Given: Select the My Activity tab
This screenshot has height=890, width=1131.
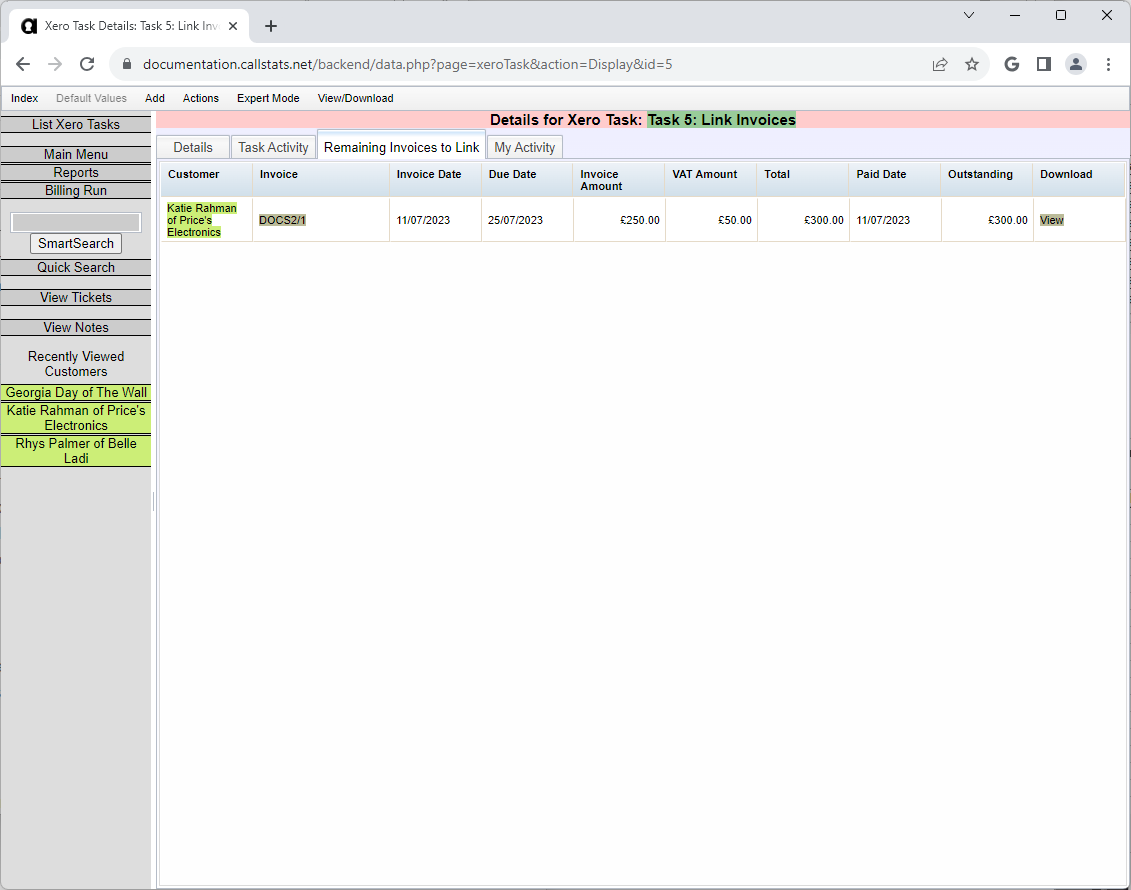Looking at the screenshot, I should point(524,146).
